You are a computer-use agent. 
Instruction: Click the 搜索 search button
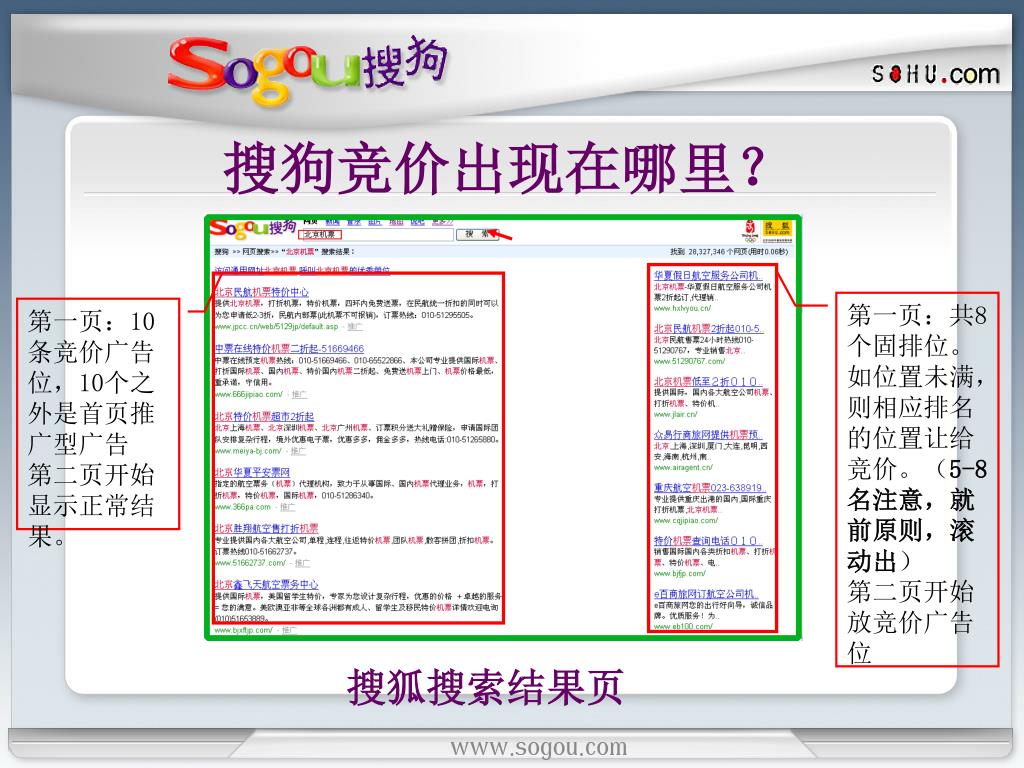478,234
